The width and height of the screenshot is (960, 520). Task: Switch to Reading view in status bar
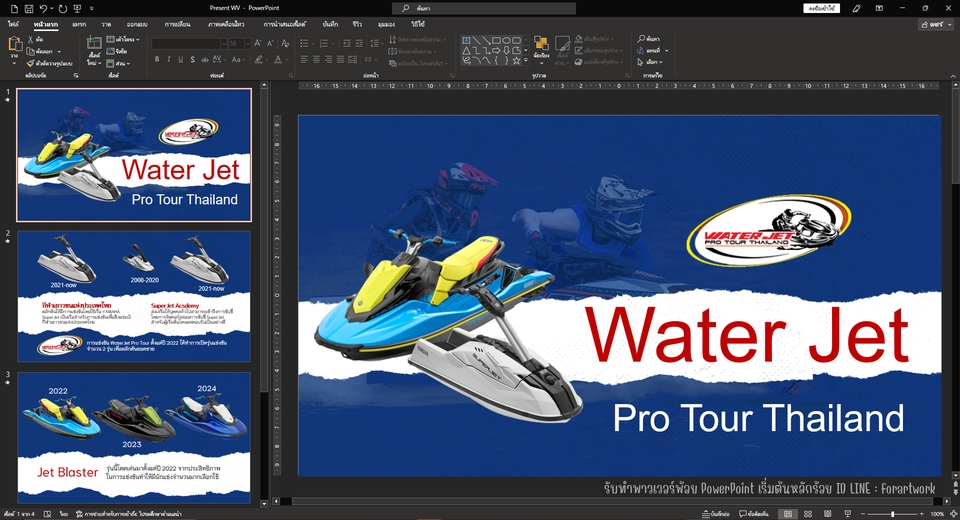(x=828, y=514)
